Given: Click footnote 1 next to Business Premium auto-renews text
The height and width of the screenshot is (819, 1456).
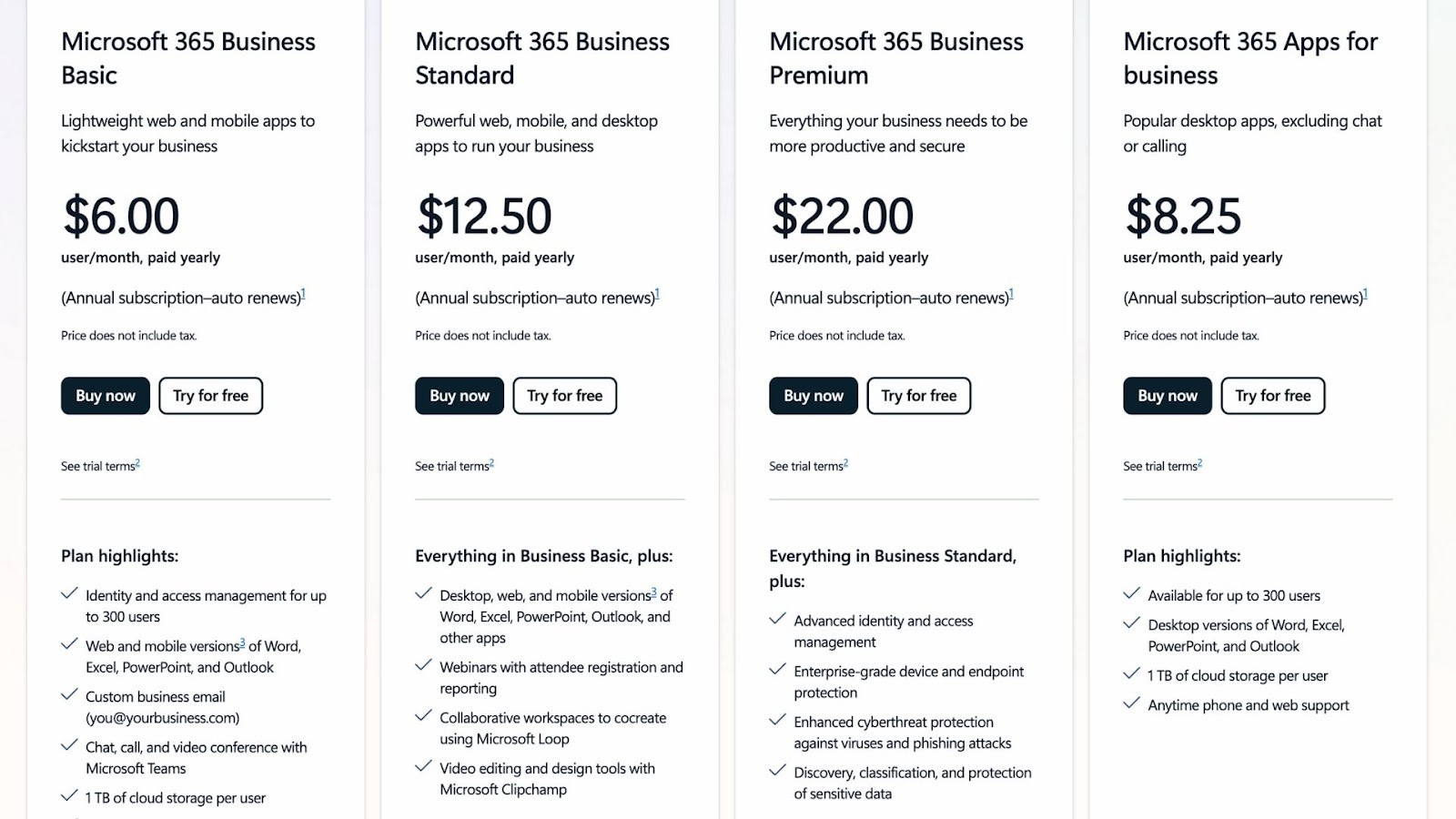Looking at the screenshot, I should [1010, 292].
